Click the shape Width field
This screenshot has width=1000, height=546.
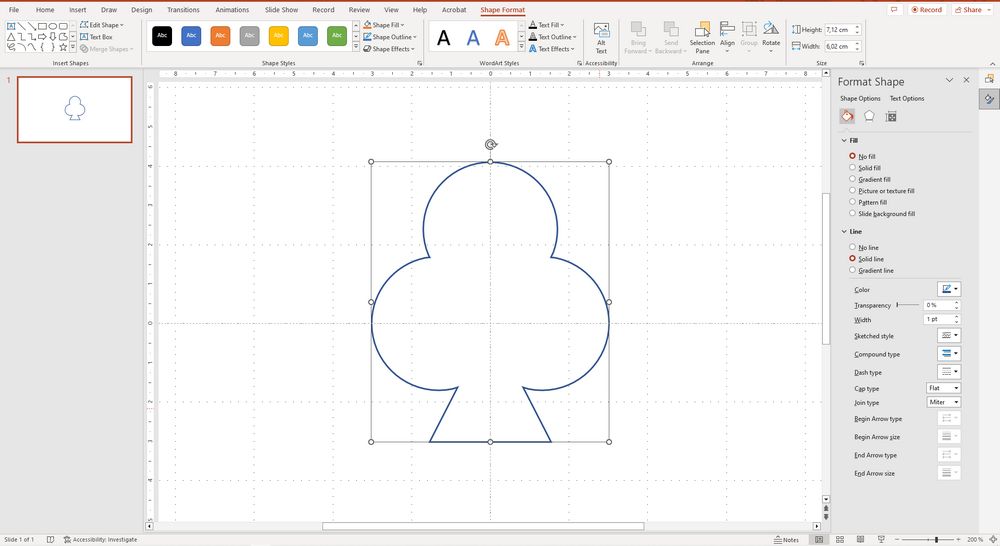pos(839,47)
